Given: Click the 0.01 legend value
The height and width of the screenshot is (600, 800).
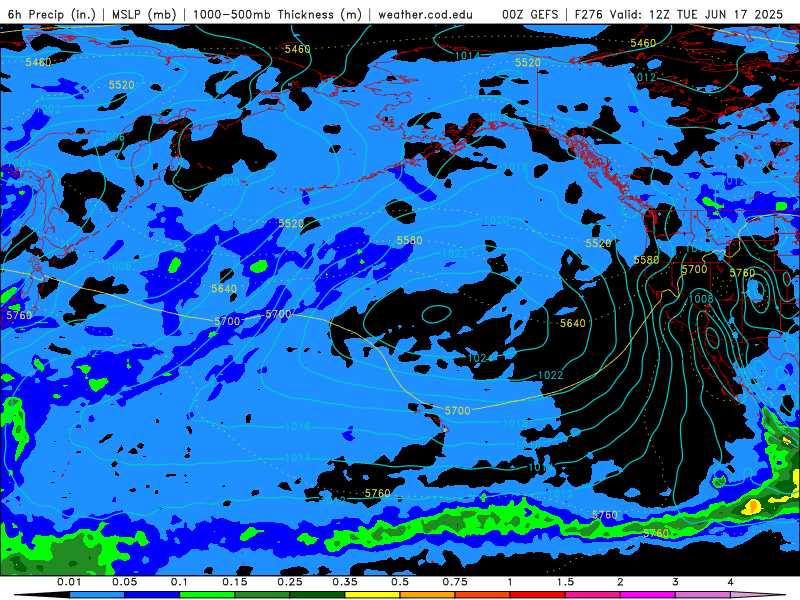Looking at the screenshot, I should (x=69, y=582).
